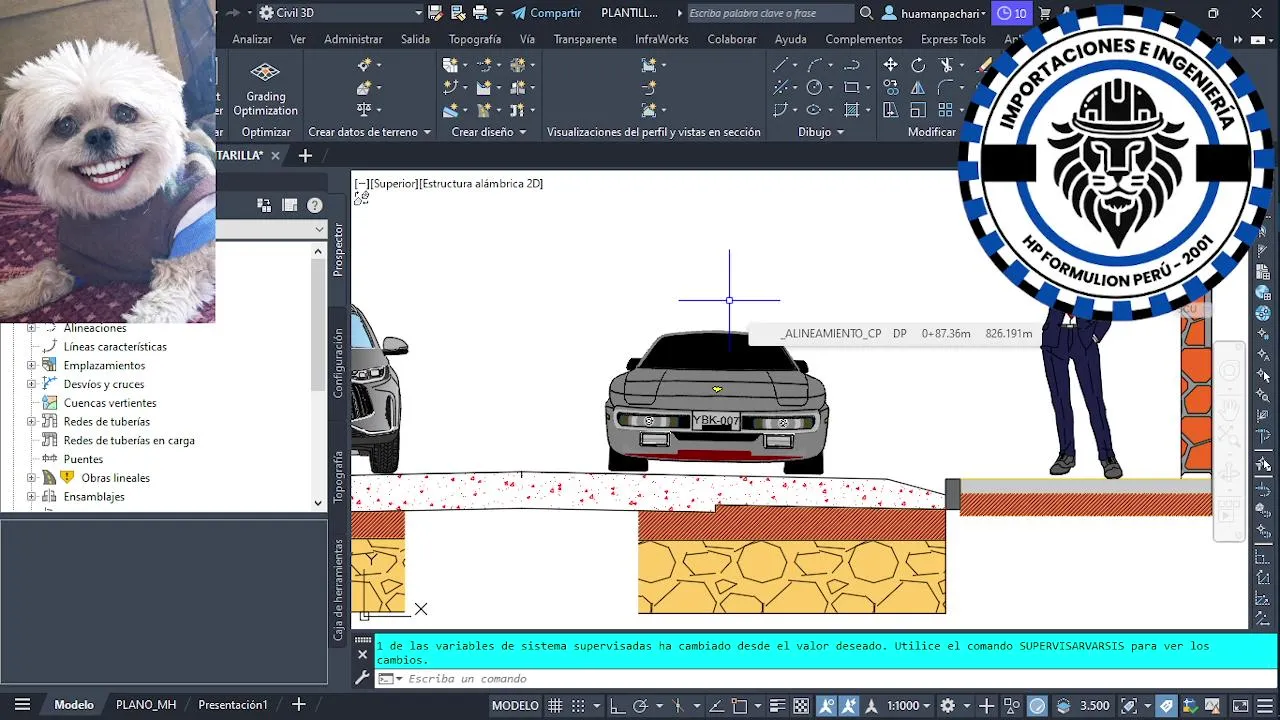This screenshot has width=1280, height=720.
Task: Click the clean screen icon in status bar
Action: tap(1240, 705)
